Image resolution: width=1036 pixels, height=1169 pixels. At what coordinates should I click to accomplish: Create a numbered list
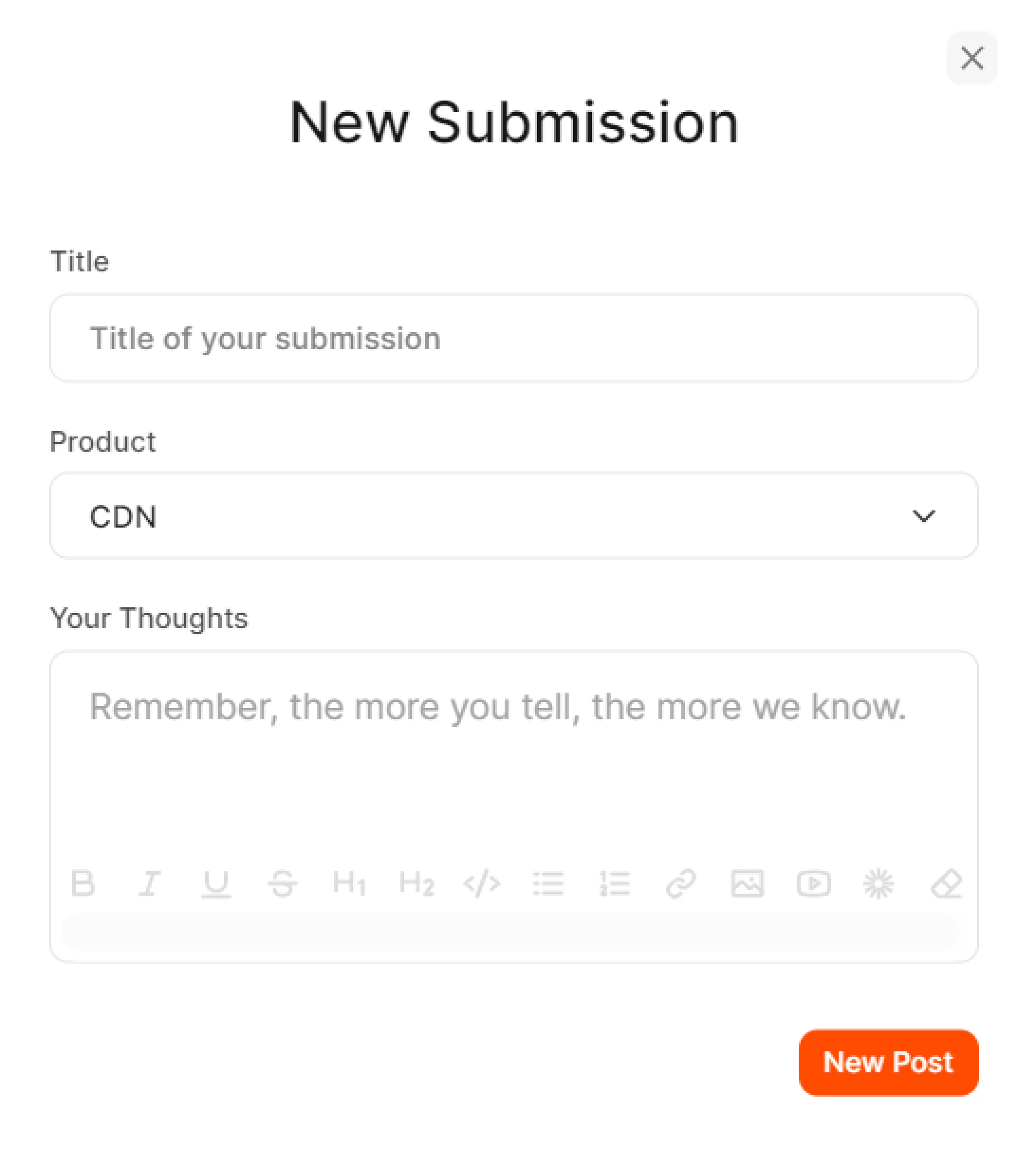pyautogui.click(x=615, y=884)
